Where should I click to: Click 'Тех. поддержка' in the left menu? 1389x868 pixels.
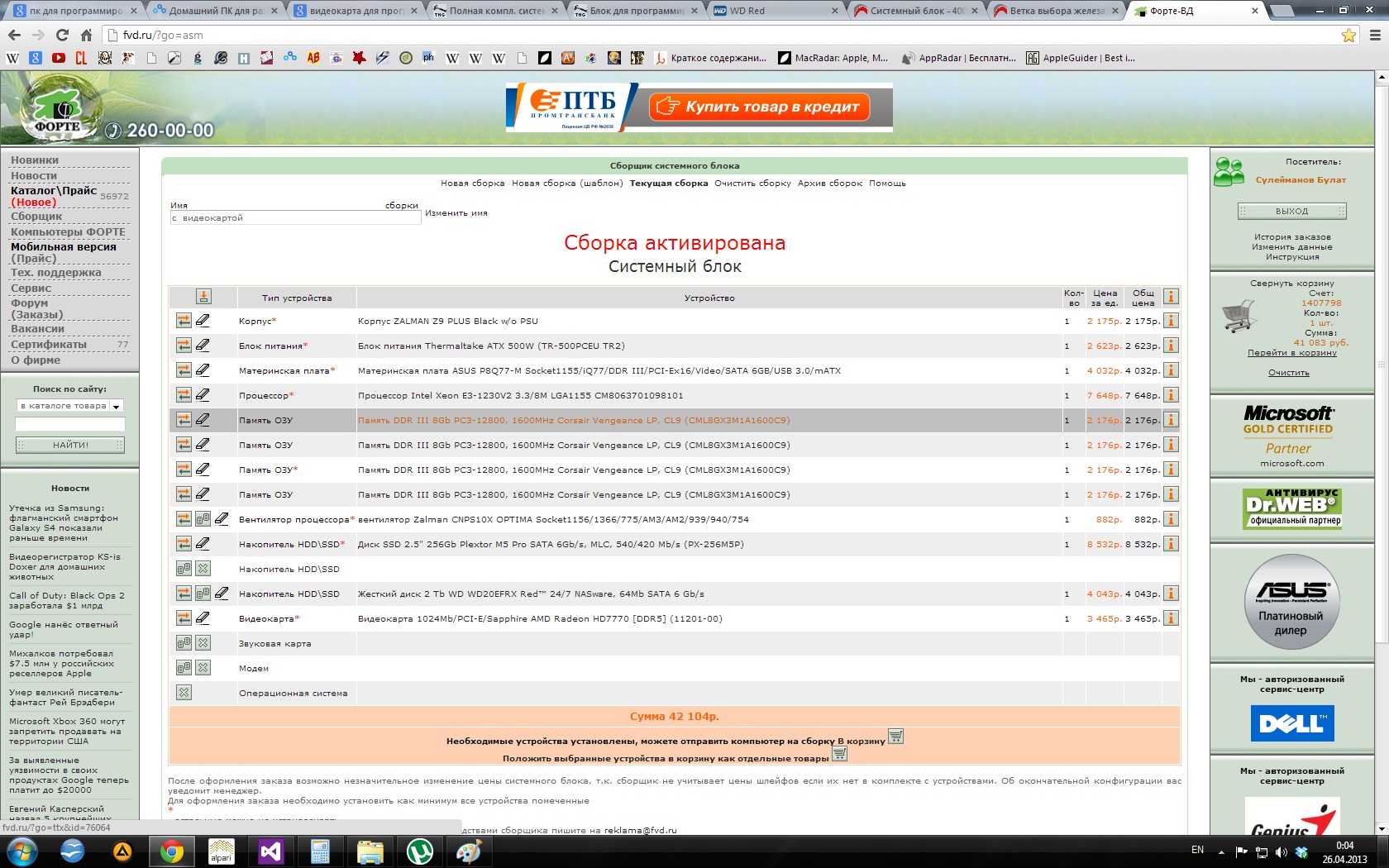[56, 273]
